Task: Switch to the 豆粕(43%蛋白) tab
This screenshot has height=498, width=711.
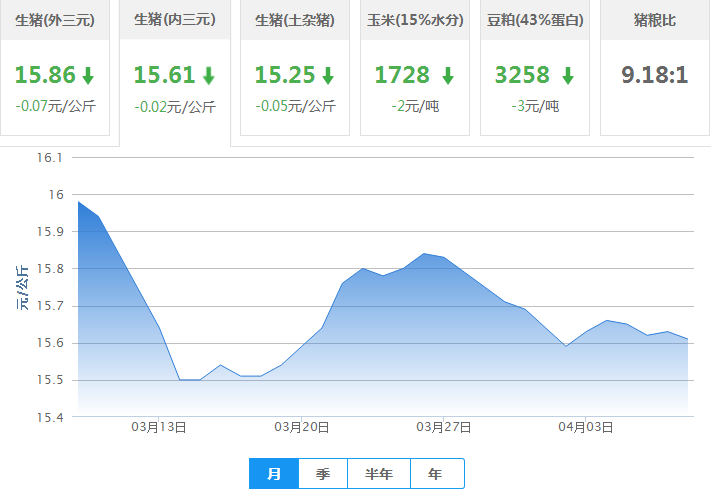Action: (535, 20)
